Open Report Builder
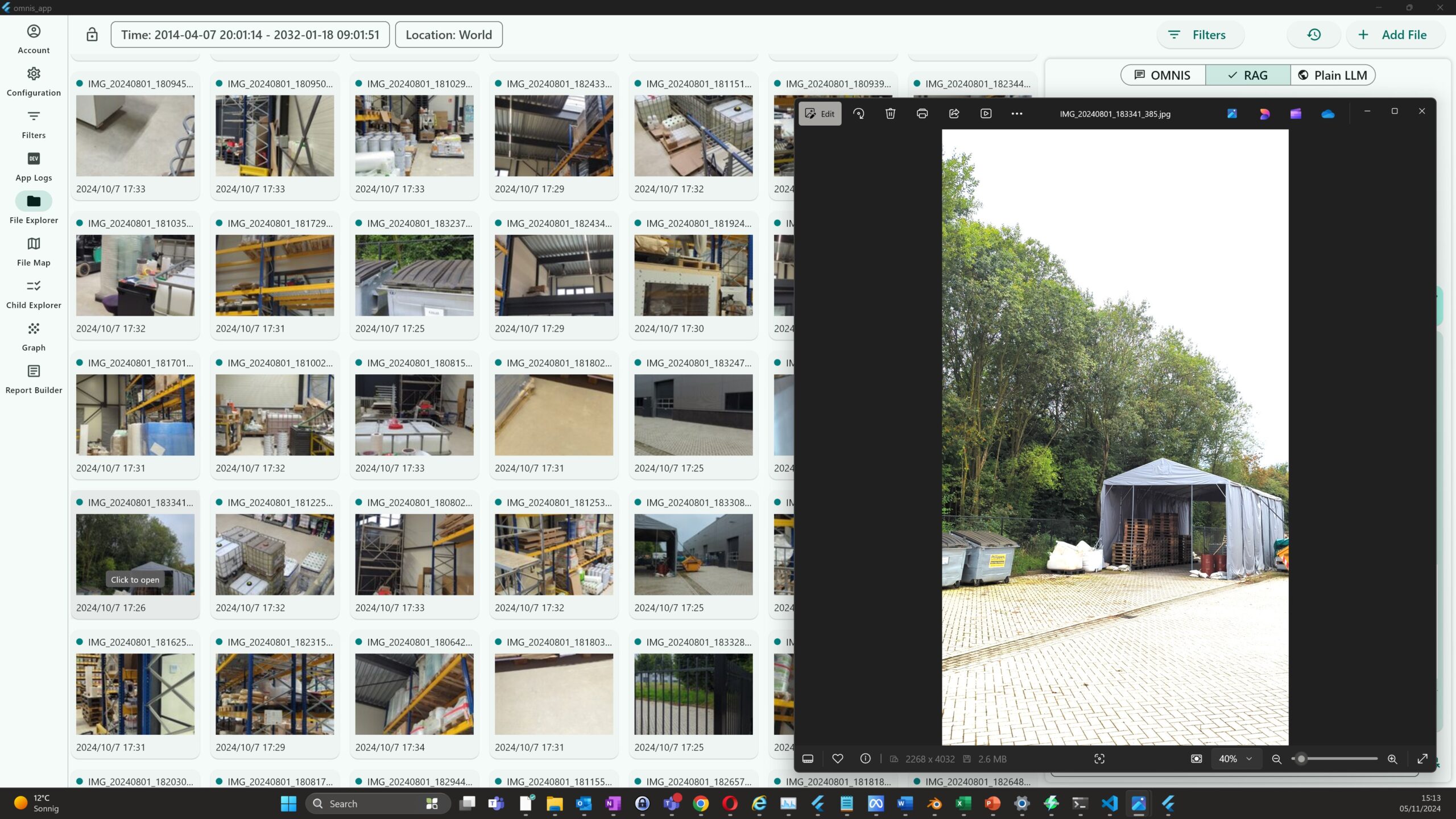Screen dimensions: 1456x819 (34, 379)
